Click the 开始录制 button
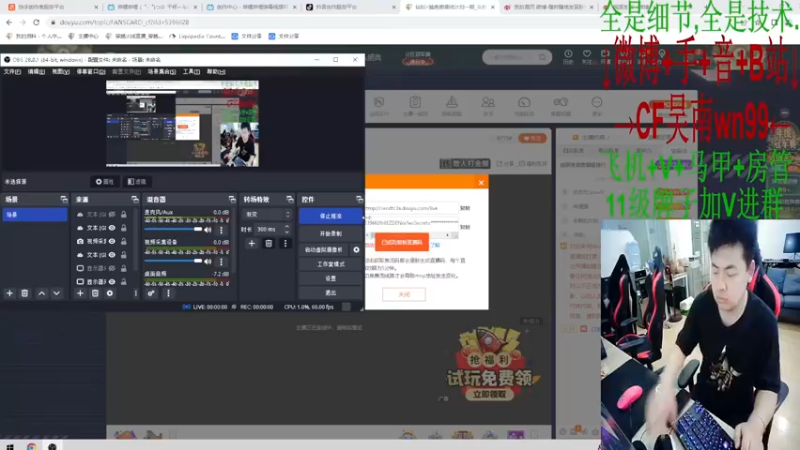The image size is (800, 450). [x=331, y=234]
